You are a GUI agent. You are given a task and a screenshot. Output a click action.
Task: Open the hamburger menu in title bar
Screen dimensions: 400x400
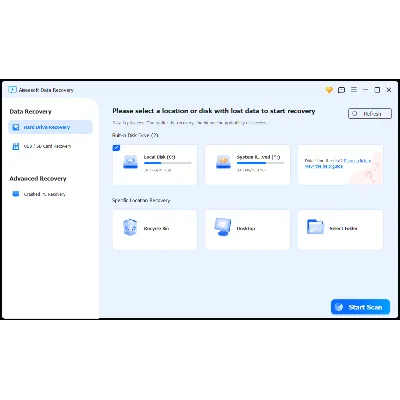(354, 90)
